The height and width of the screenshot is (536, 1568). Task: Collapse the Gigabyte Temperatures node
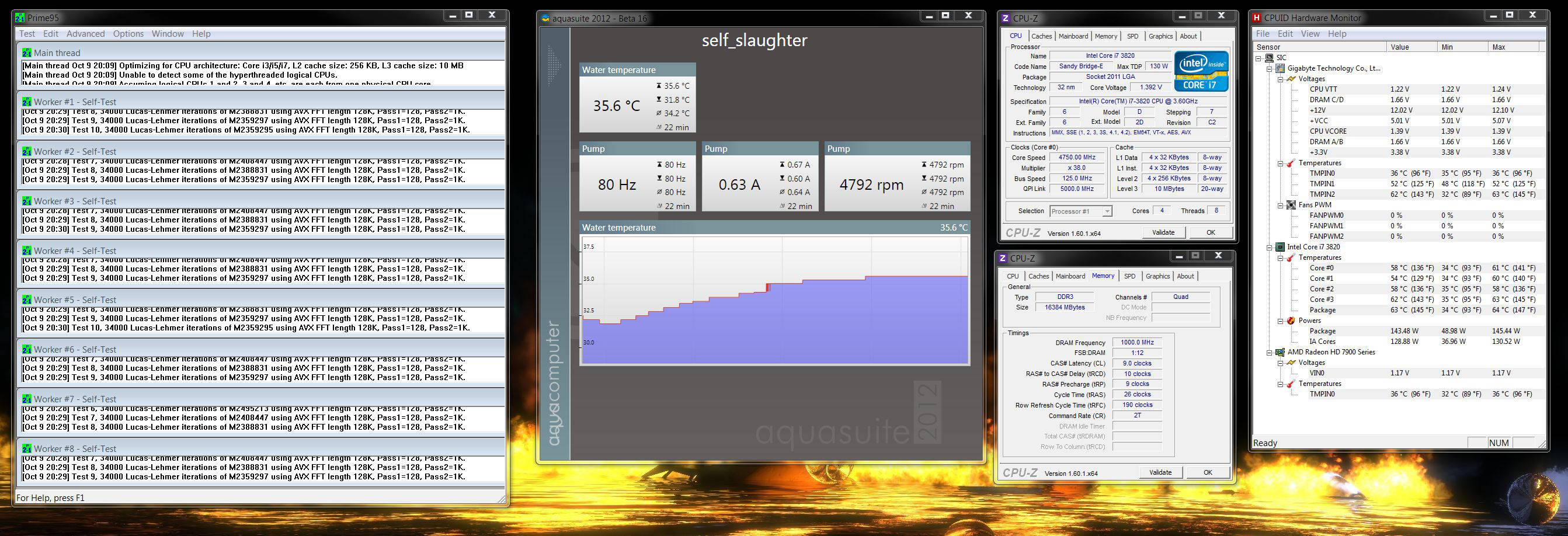click(x=1281, y=163)
